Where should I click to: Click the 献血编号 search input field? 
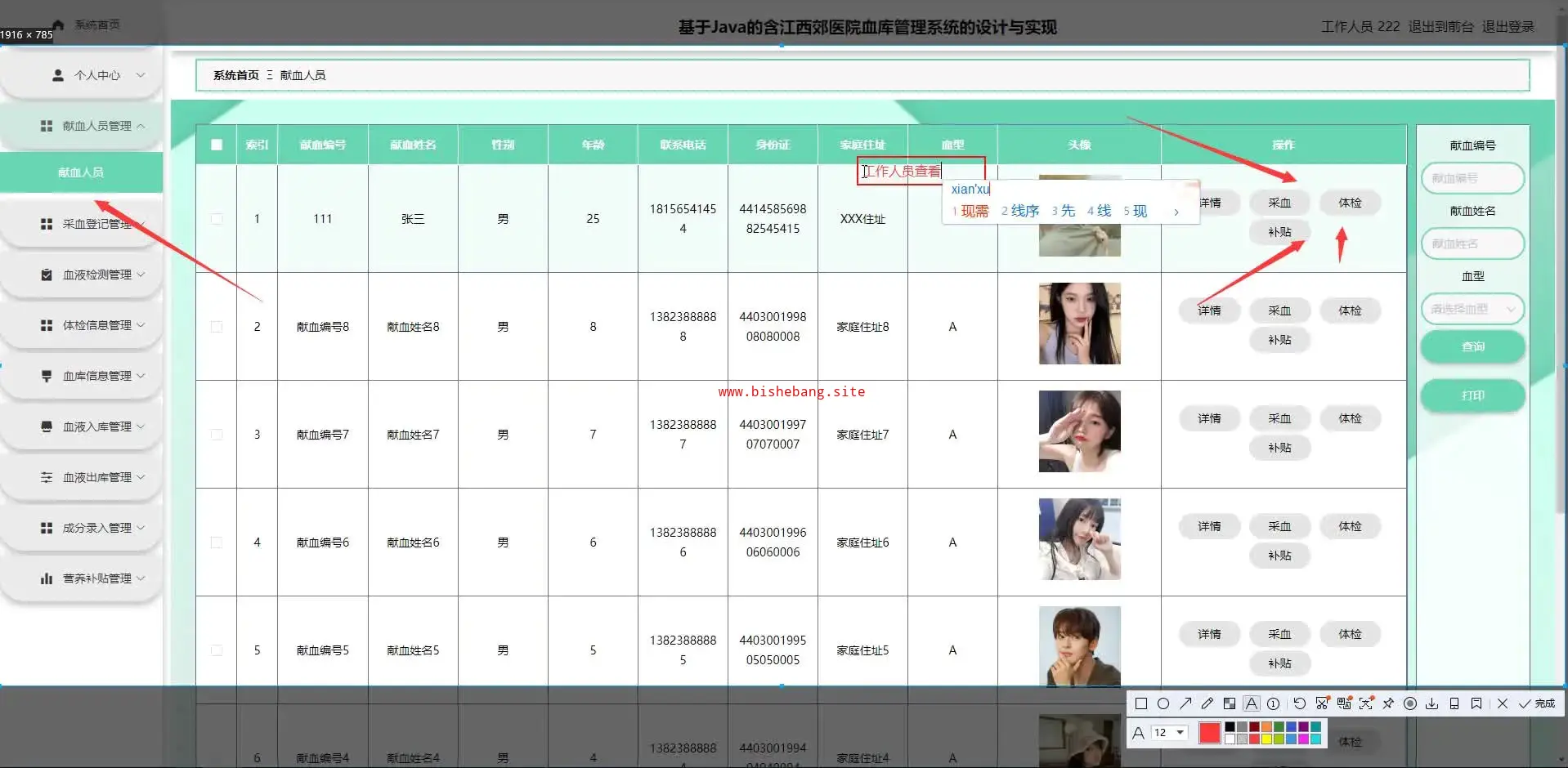tap(1472, 178)
